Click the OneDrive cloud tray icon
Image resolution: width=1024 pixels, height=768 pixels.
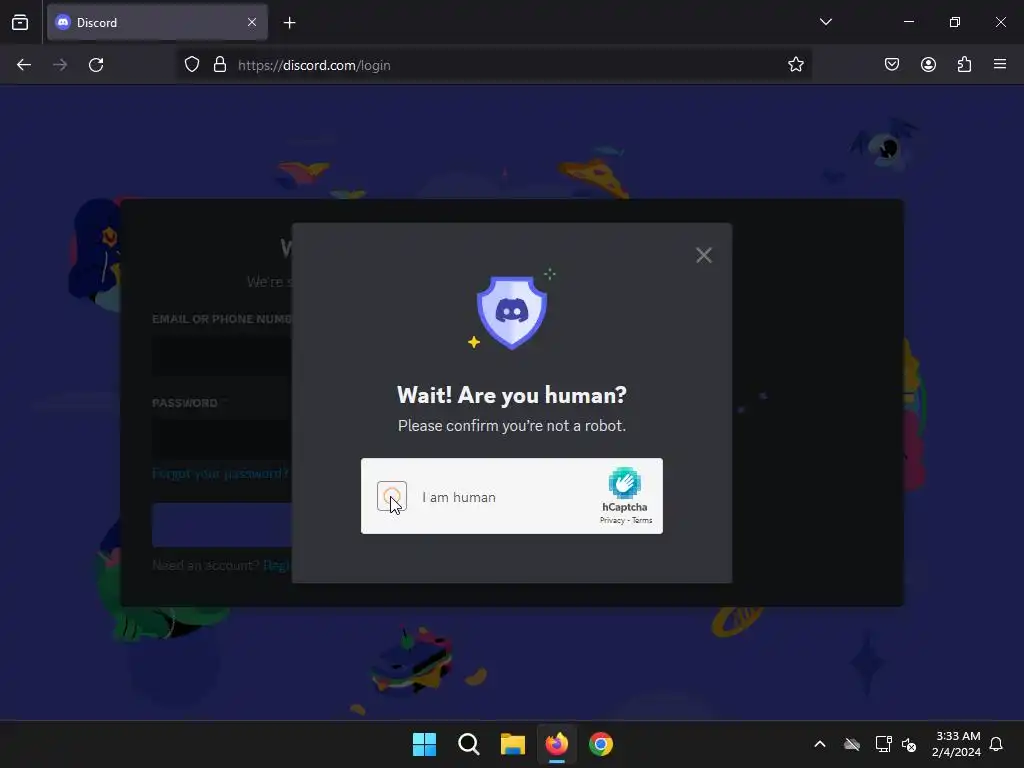click(x=852, y=744)
